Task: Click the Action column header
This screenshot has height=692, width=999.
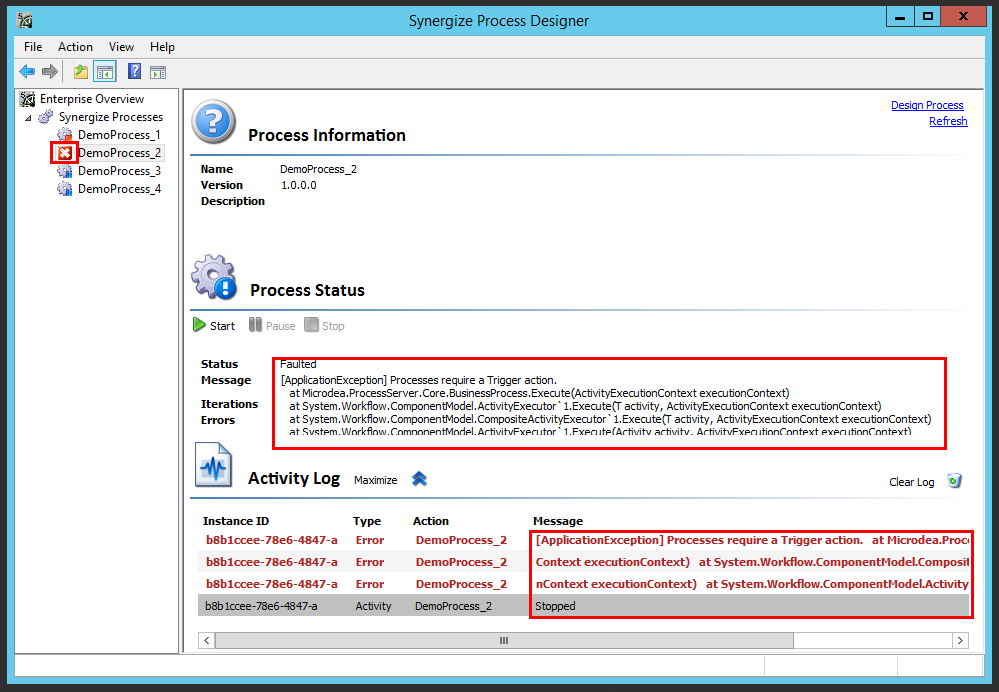Action: 431,521
